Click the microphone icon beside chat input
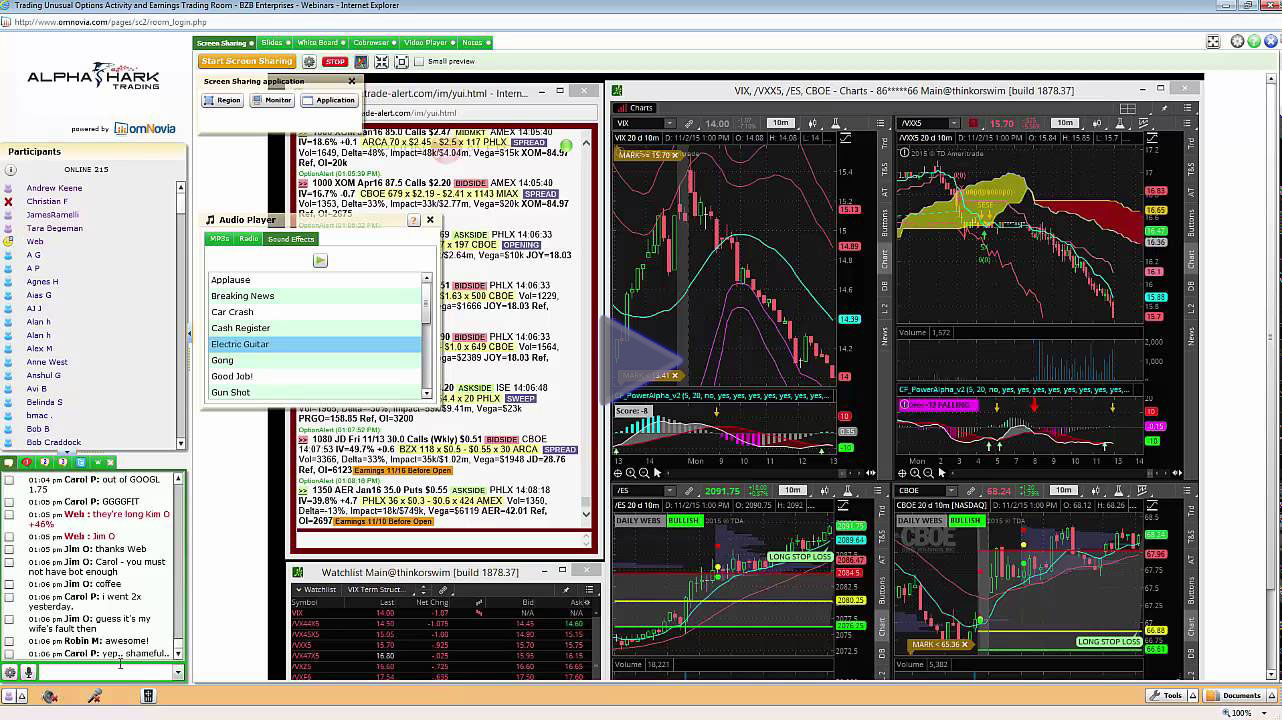This screenshot has width=1282, height=720. point(28,673)
